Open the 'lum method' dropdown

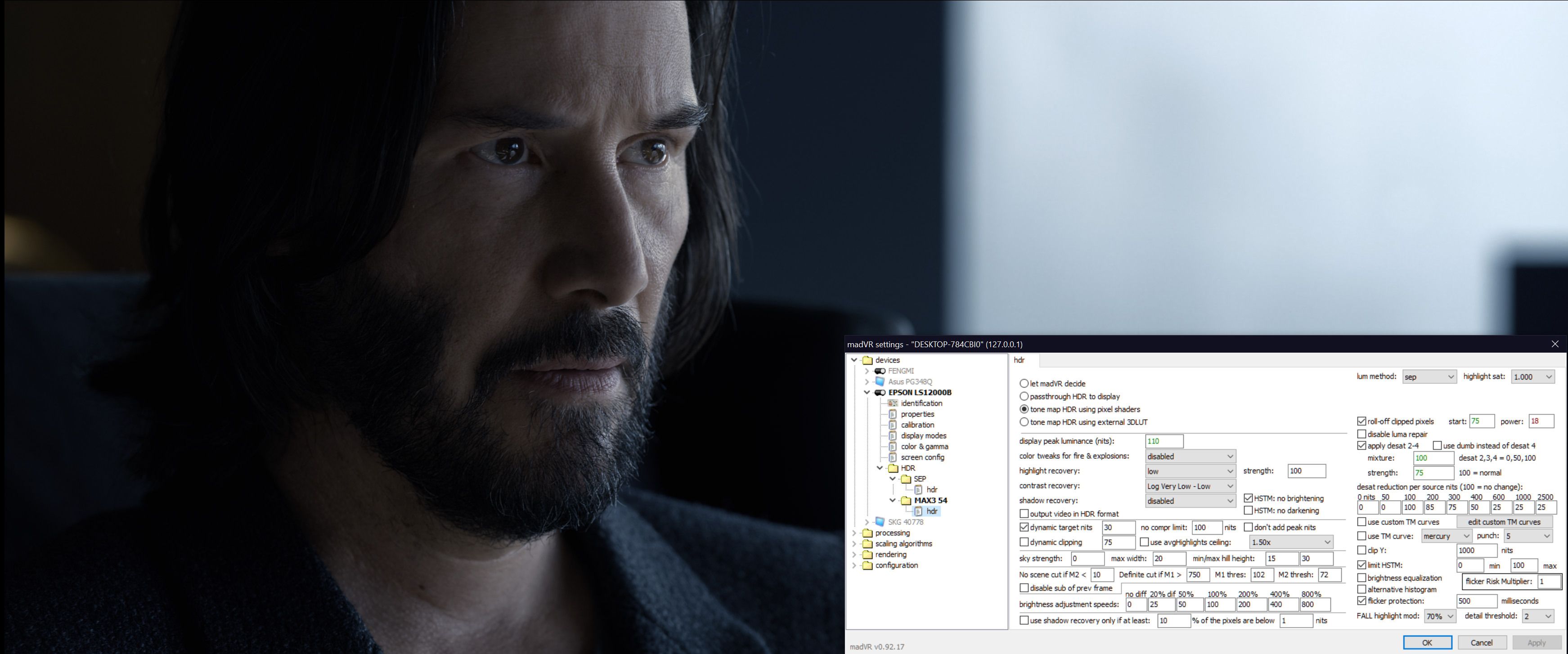(x=1429, y=376)
